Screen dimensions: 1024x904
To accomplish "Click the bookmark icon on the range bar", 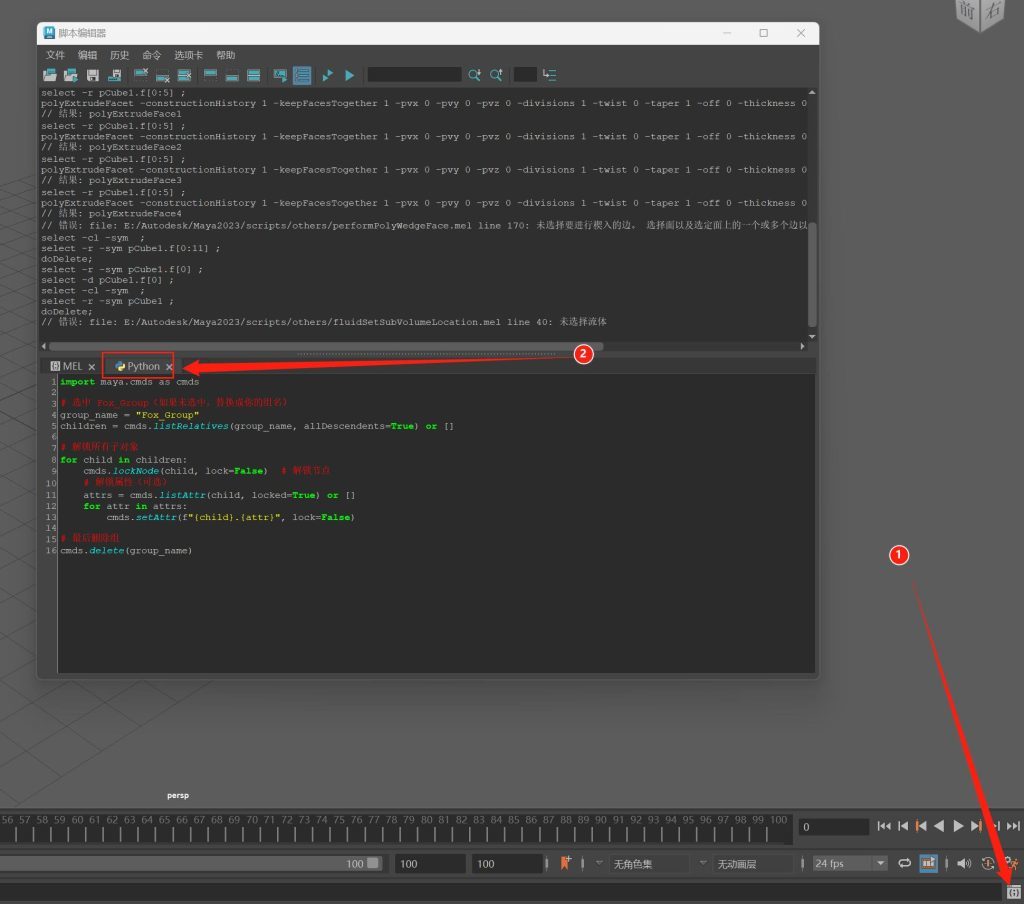I will click(566, 863).
